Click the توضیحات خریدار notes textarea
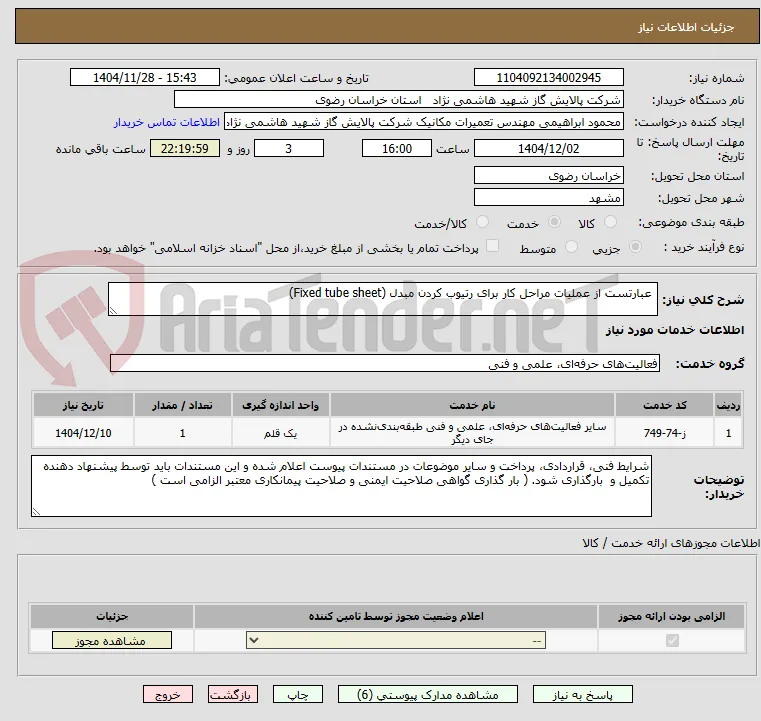Screen dimensions: 761x721 [x=341, y=486]
